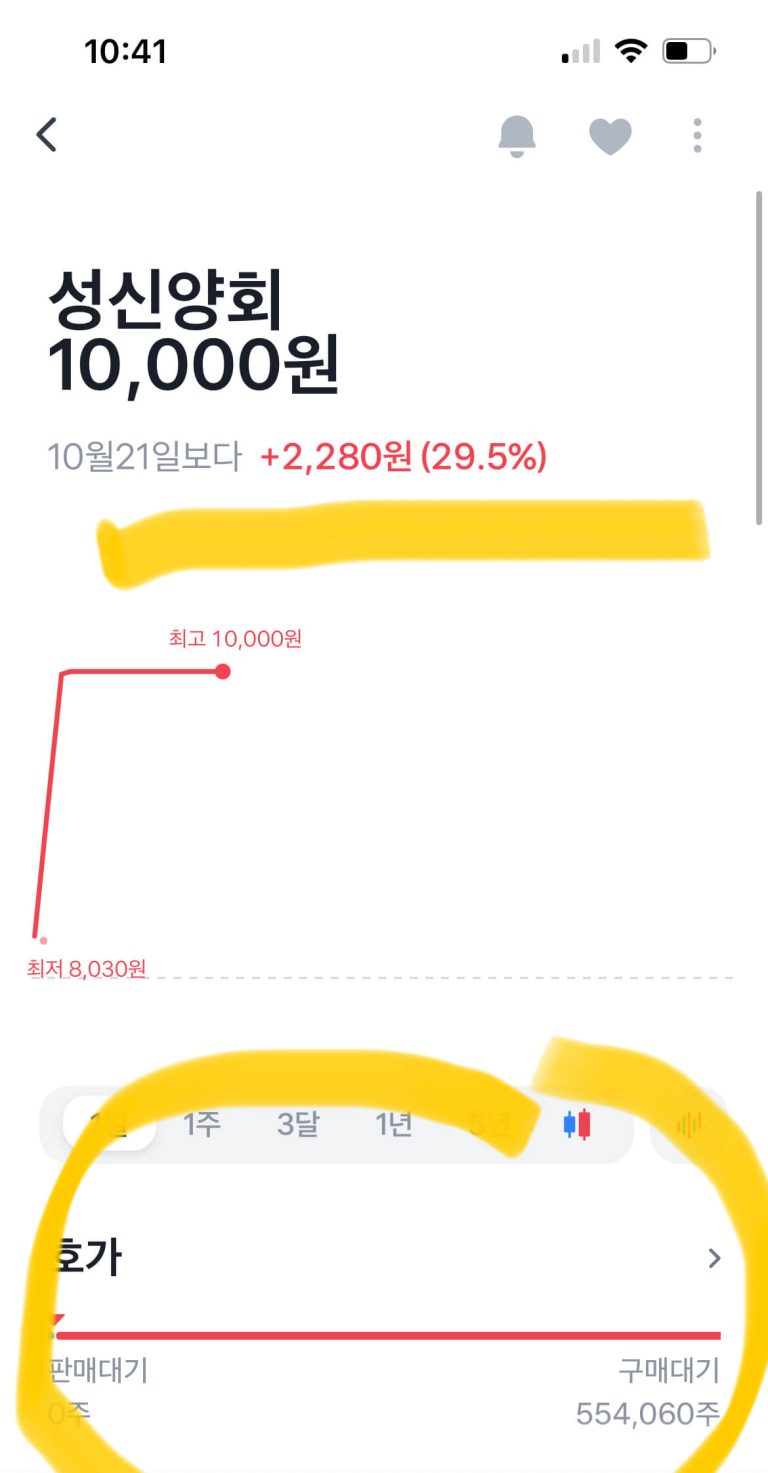Click the red order-balance bar
Image resolution: width=768 pixels, height=1473 pixels.
click(x=388, y=1335)
